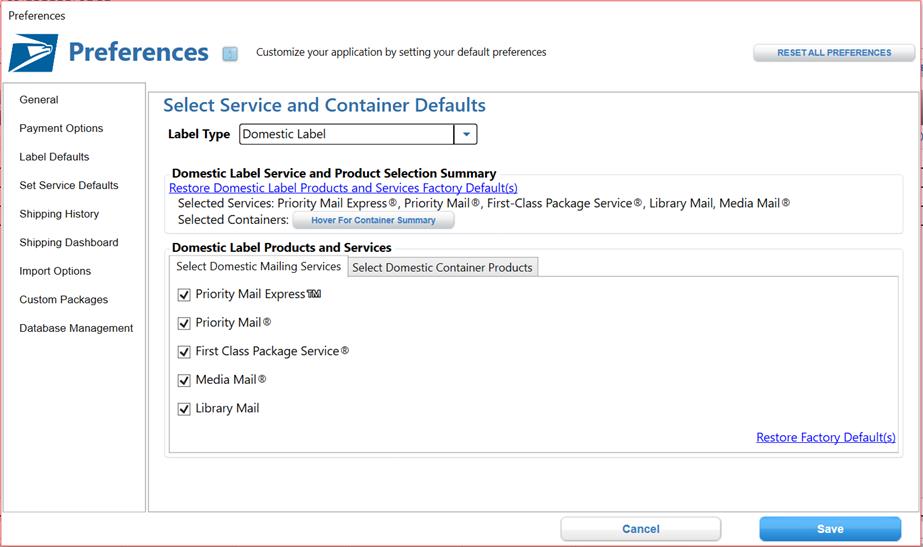Click Restore Factory Default(s) link in services panel
The width and height of the screenshot is (923, 547).
tap(826, 437)
